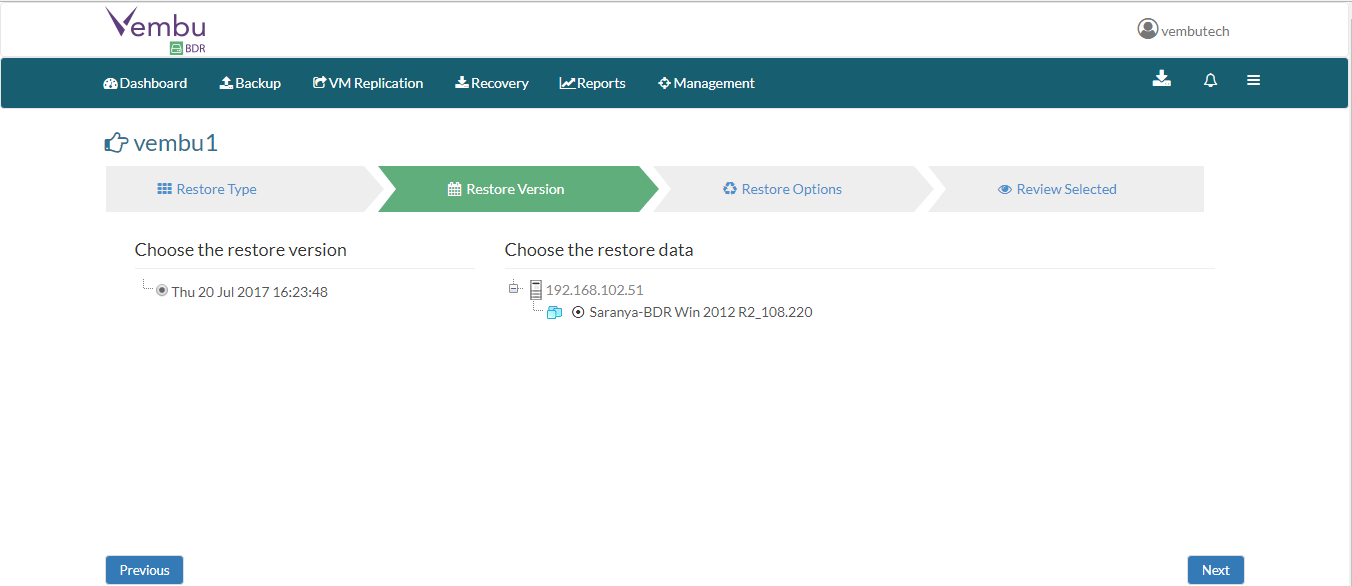Select the Restore Version step
This screenshot has width=1352, height=586.
(x=516, y=189)
